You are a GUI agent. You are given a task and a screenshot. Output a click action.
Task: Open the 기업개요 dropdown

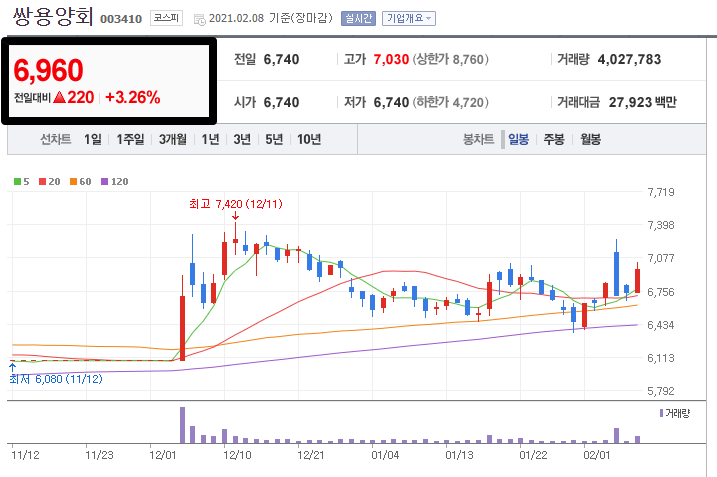pos(409,18)
